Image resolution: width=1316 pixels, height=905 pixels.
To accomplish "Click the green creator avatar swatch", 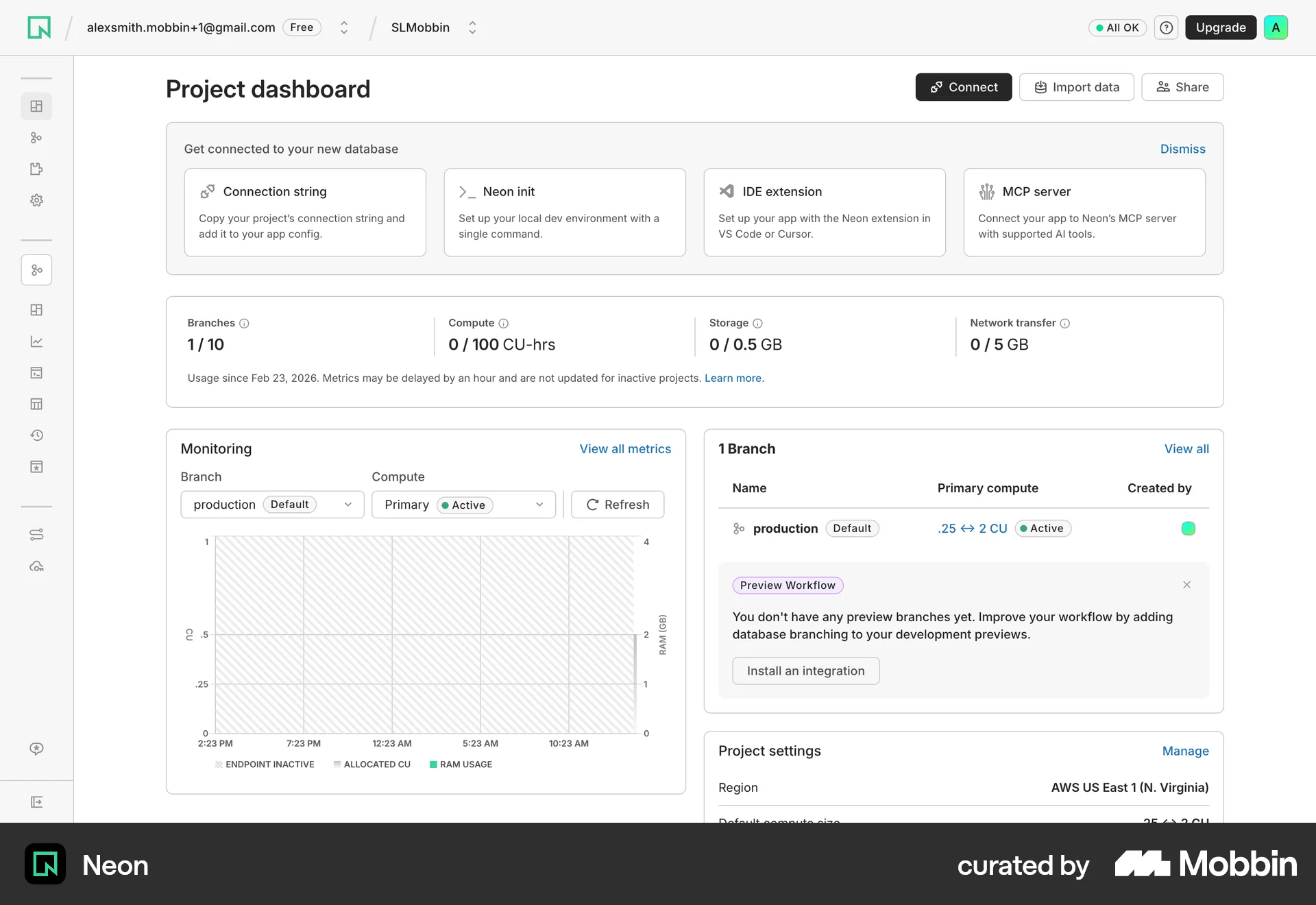I will (1189, 529).
